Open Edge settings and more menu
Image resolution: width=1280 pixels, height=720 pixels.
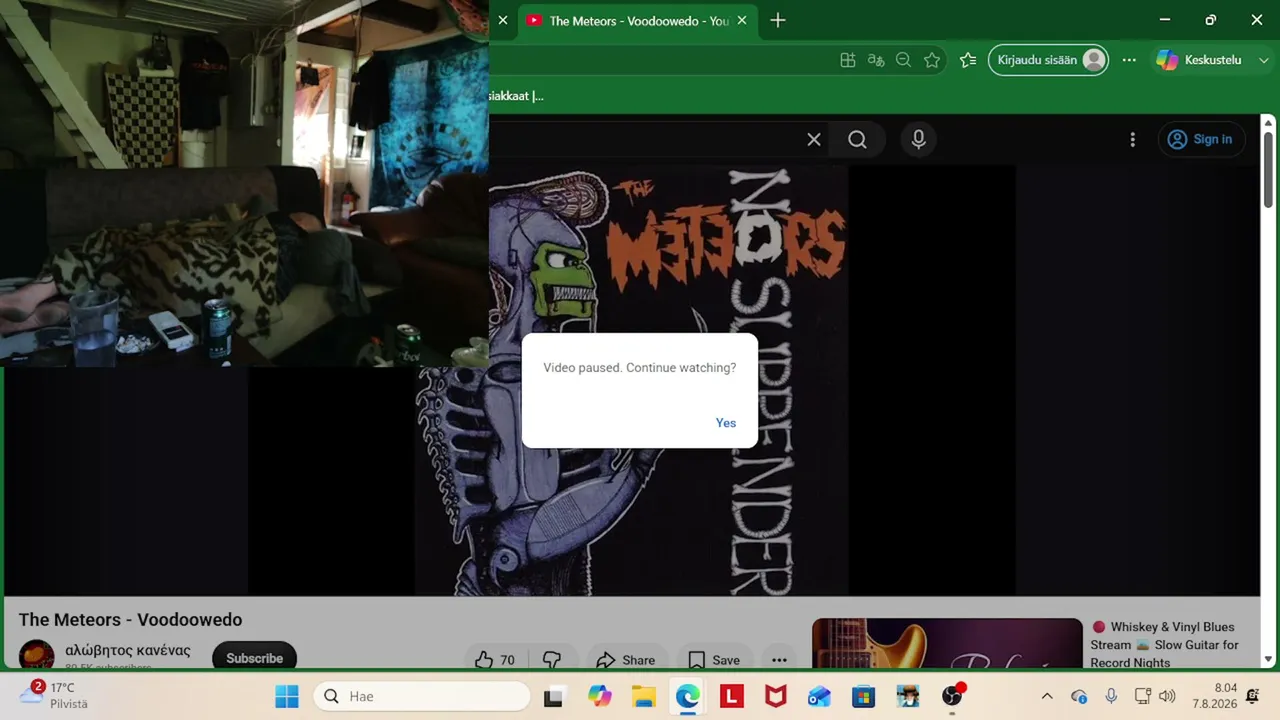tap(1129, 60)
